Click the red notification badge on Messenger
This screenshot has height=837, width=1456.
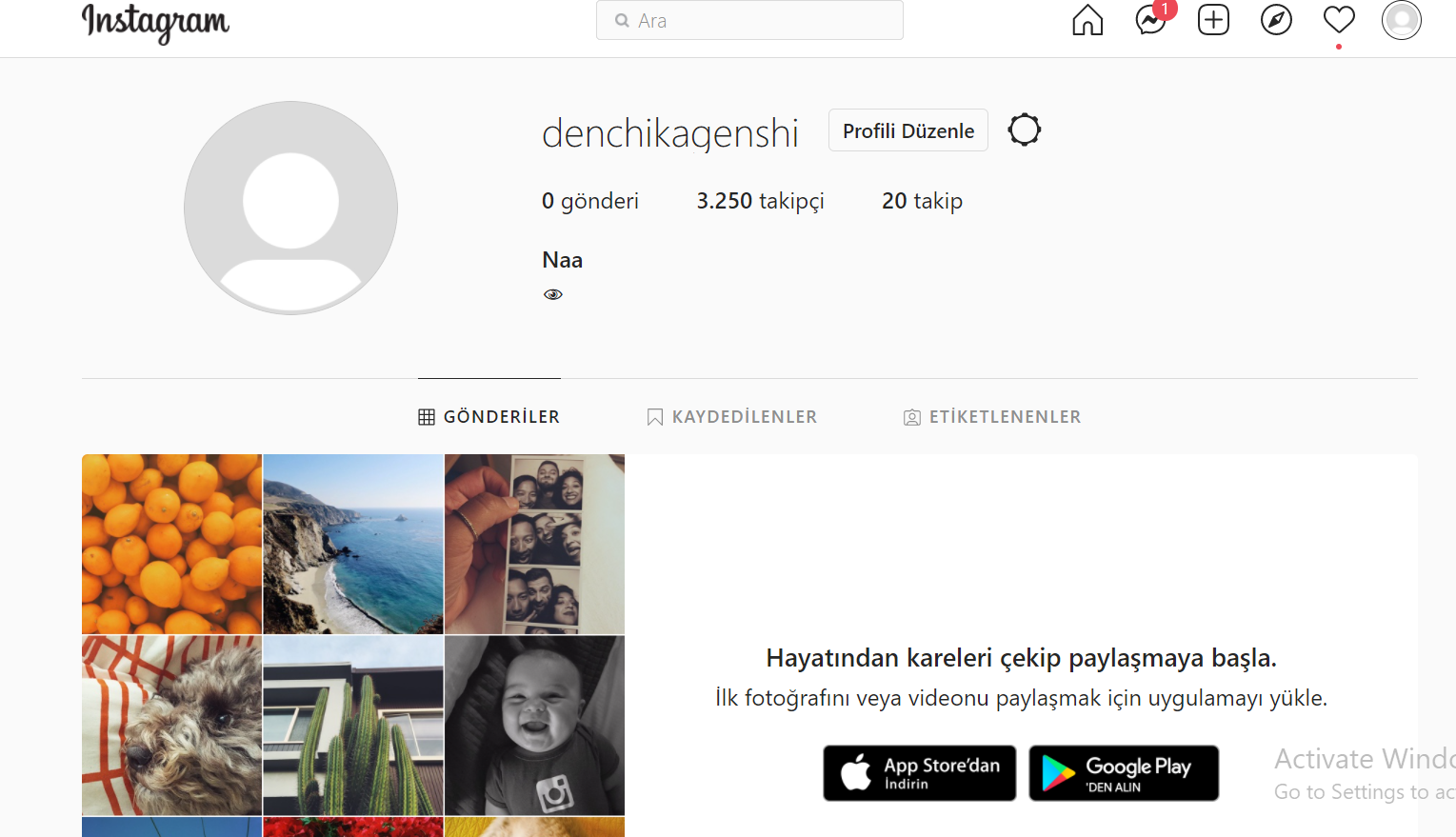coord(1165,9)
